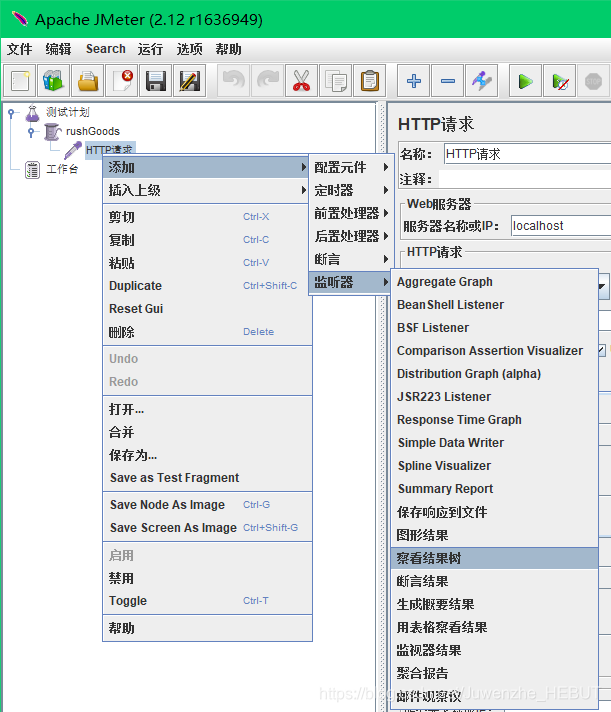611x712 pixels.
Task: Open the 定时器 submenu
Action: [x=351, y=190]
